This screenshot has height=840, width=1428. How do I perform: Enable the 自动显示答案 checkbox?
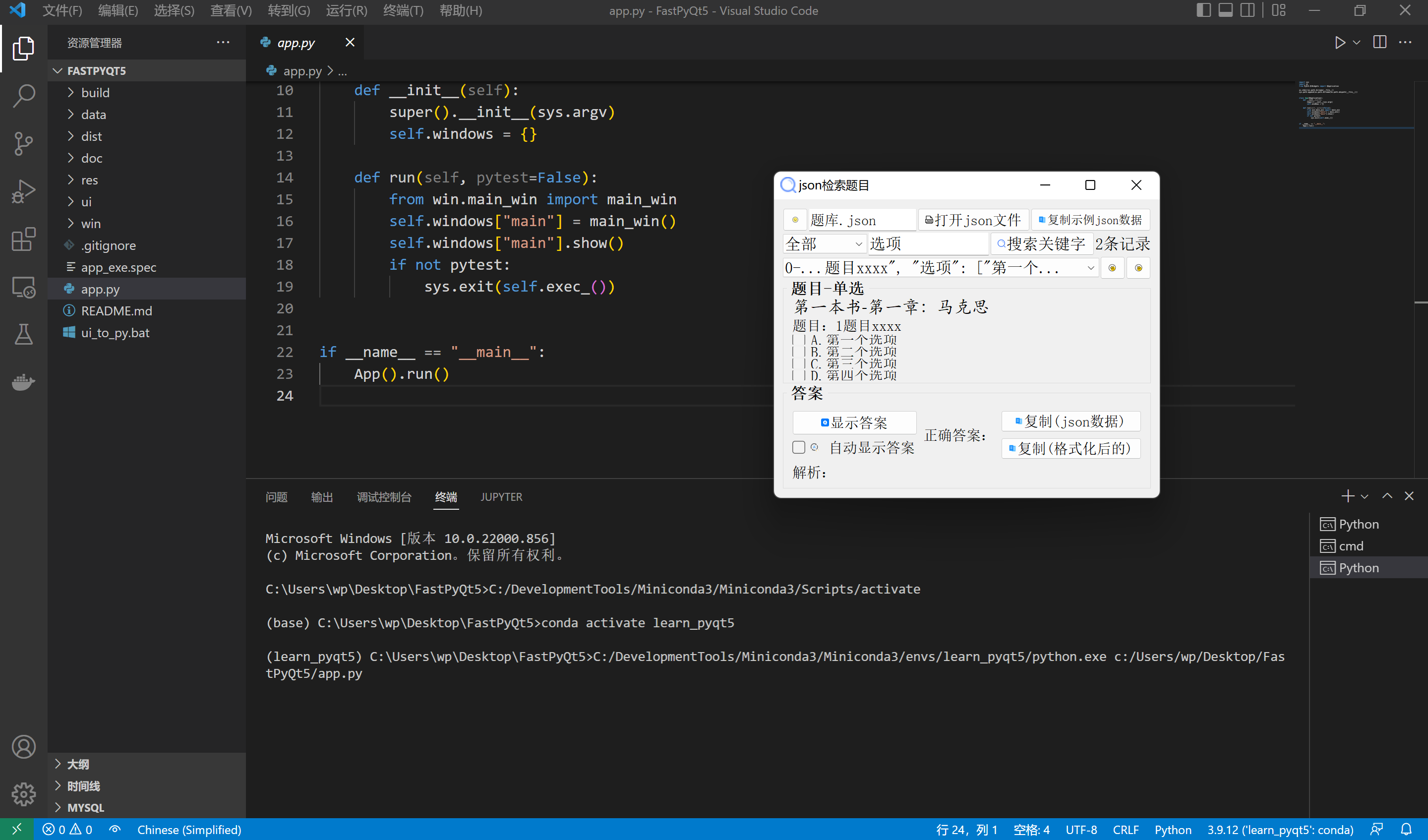pyautogui.click(x=798, y=447)
